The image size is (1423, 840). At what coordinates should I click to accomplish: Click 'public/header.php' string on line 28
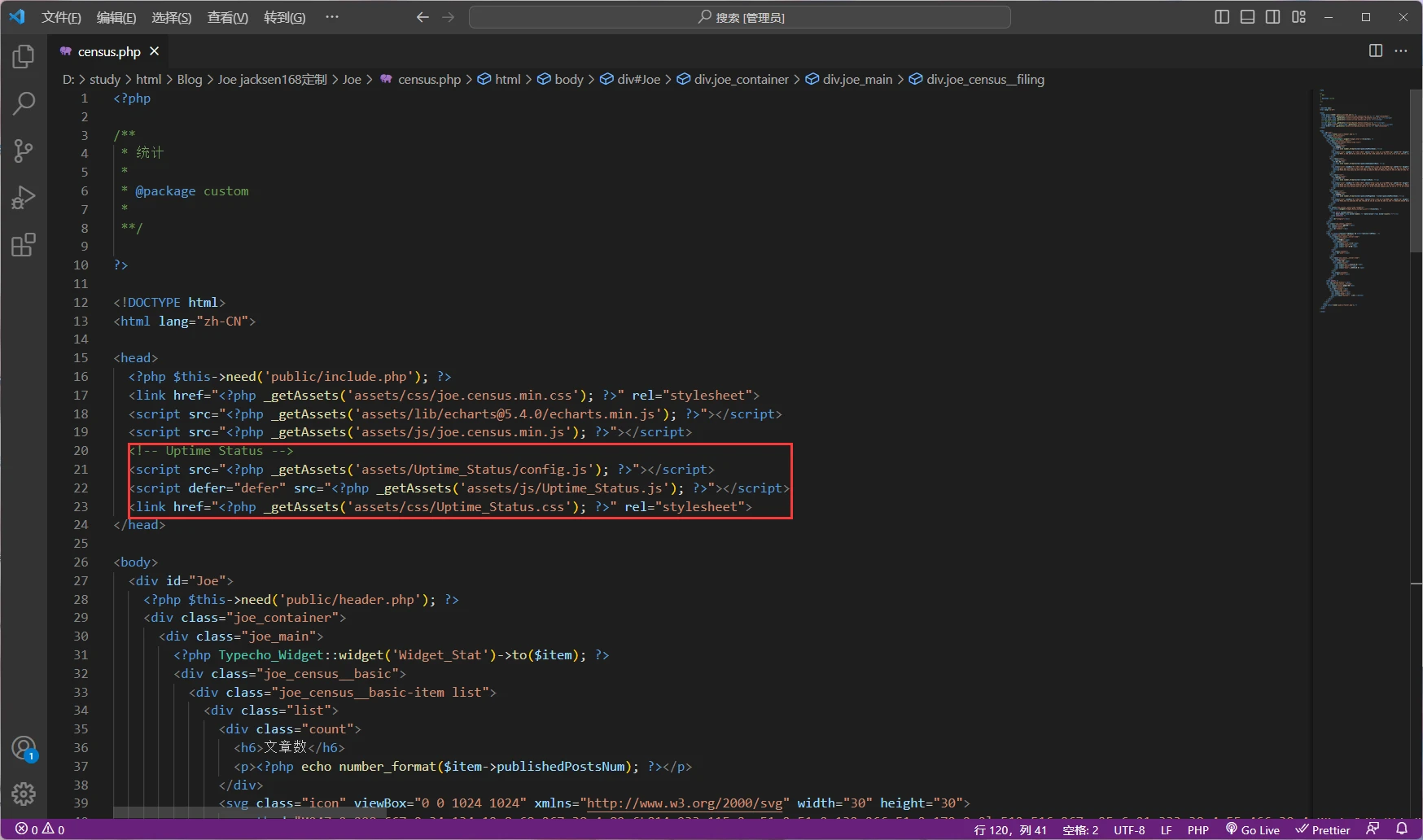pyautogui.click(x=349, y=600)
